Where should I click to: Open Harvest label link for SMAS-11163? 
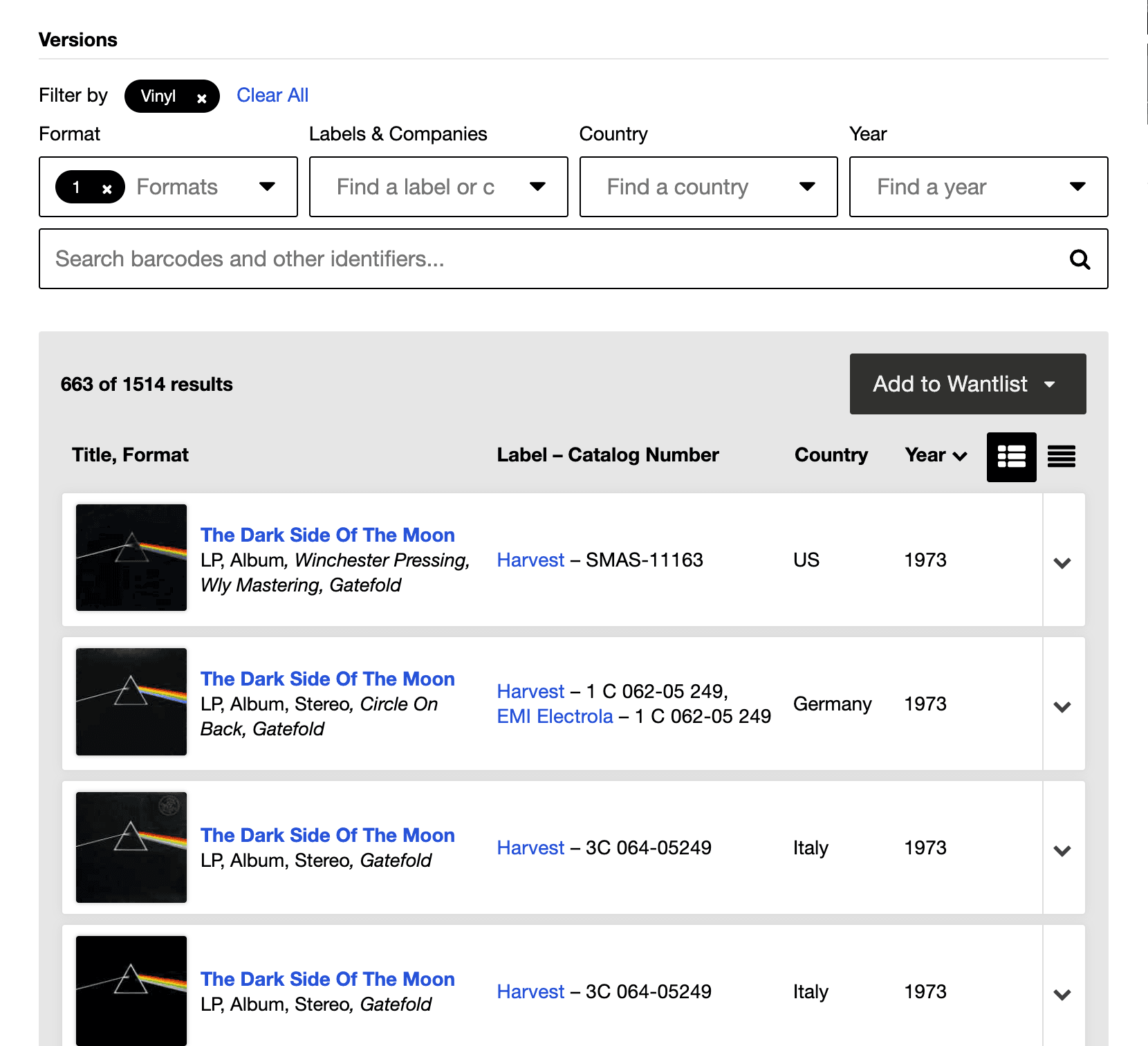(530, 560)
